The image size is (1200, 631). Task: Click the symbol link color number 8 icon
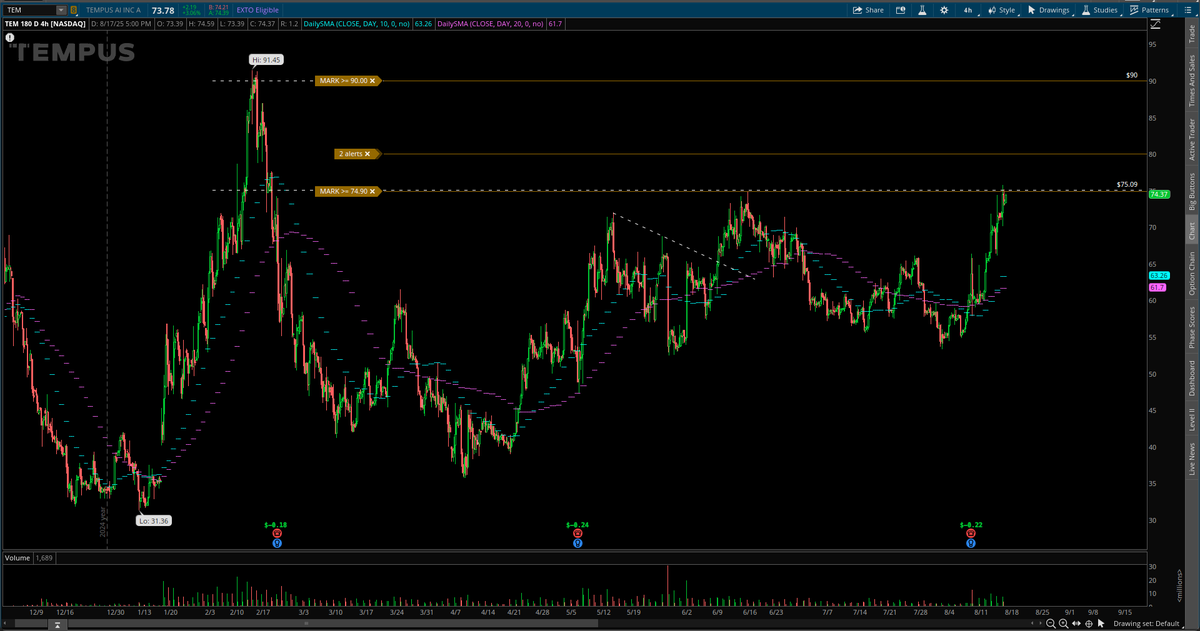click(74, 10)
